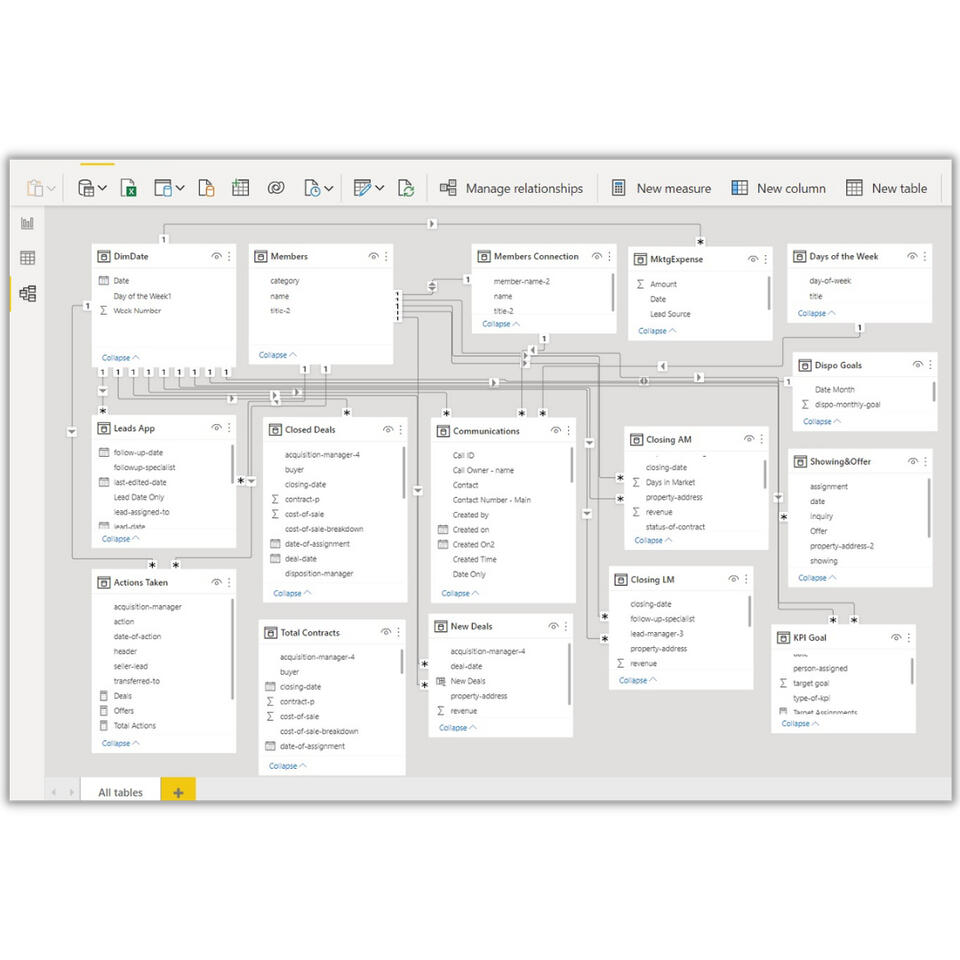The height and width of the screenshot is (960, 960).
Task: Add a new layout with the plus tab
Action: pos(178,791)
